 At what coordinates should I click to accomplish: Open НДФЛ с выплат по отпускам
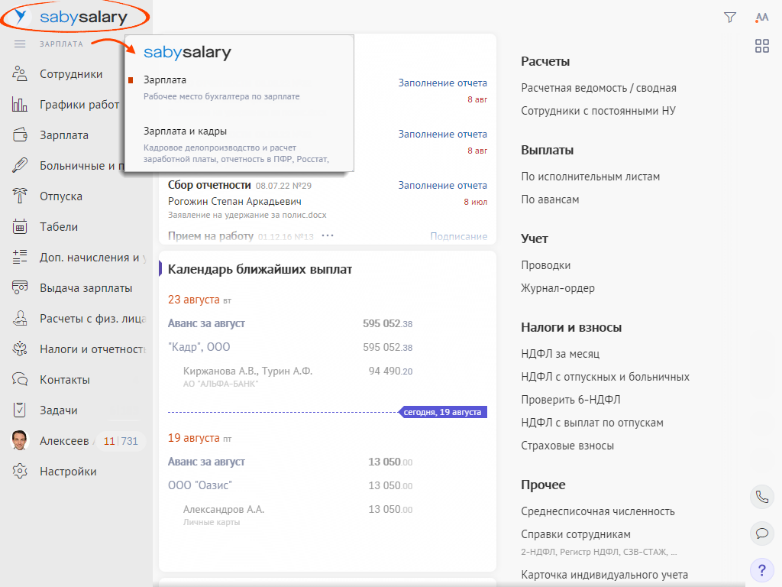tap(592, 423)
